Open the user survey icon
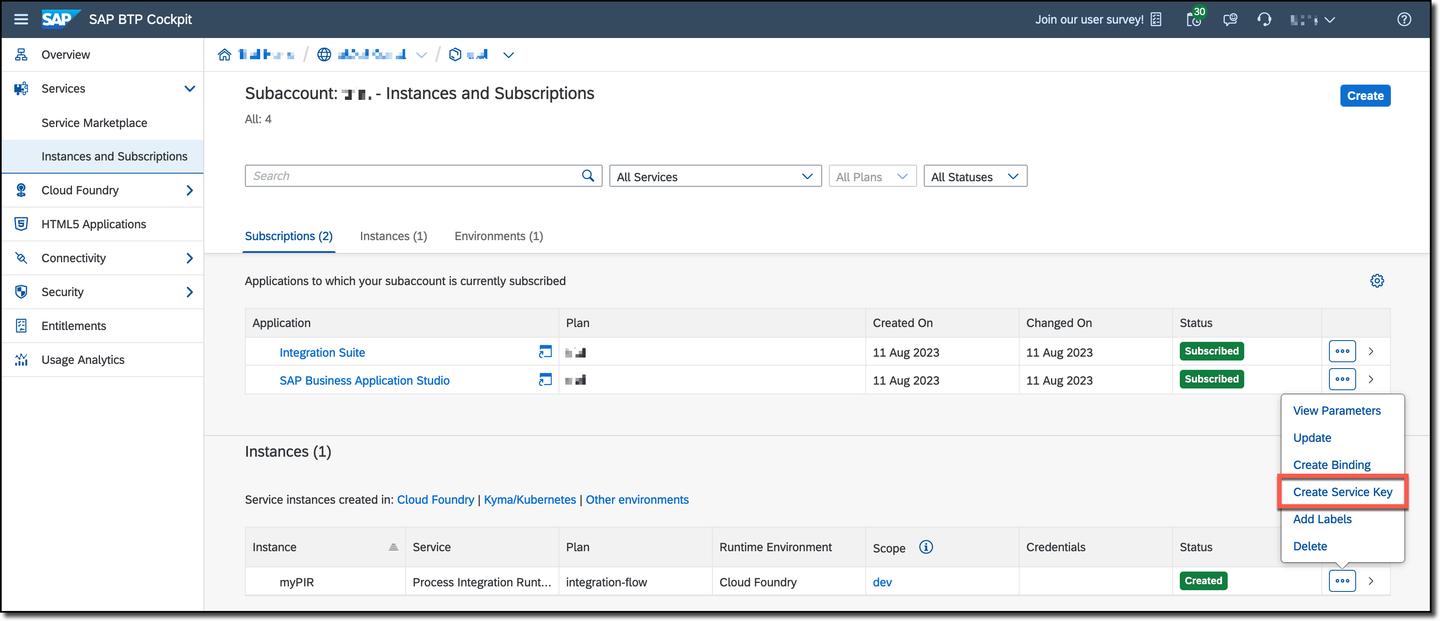The height and width of the screenshot is (621, 1440). pyautogui.click(x=1157, y=19)
